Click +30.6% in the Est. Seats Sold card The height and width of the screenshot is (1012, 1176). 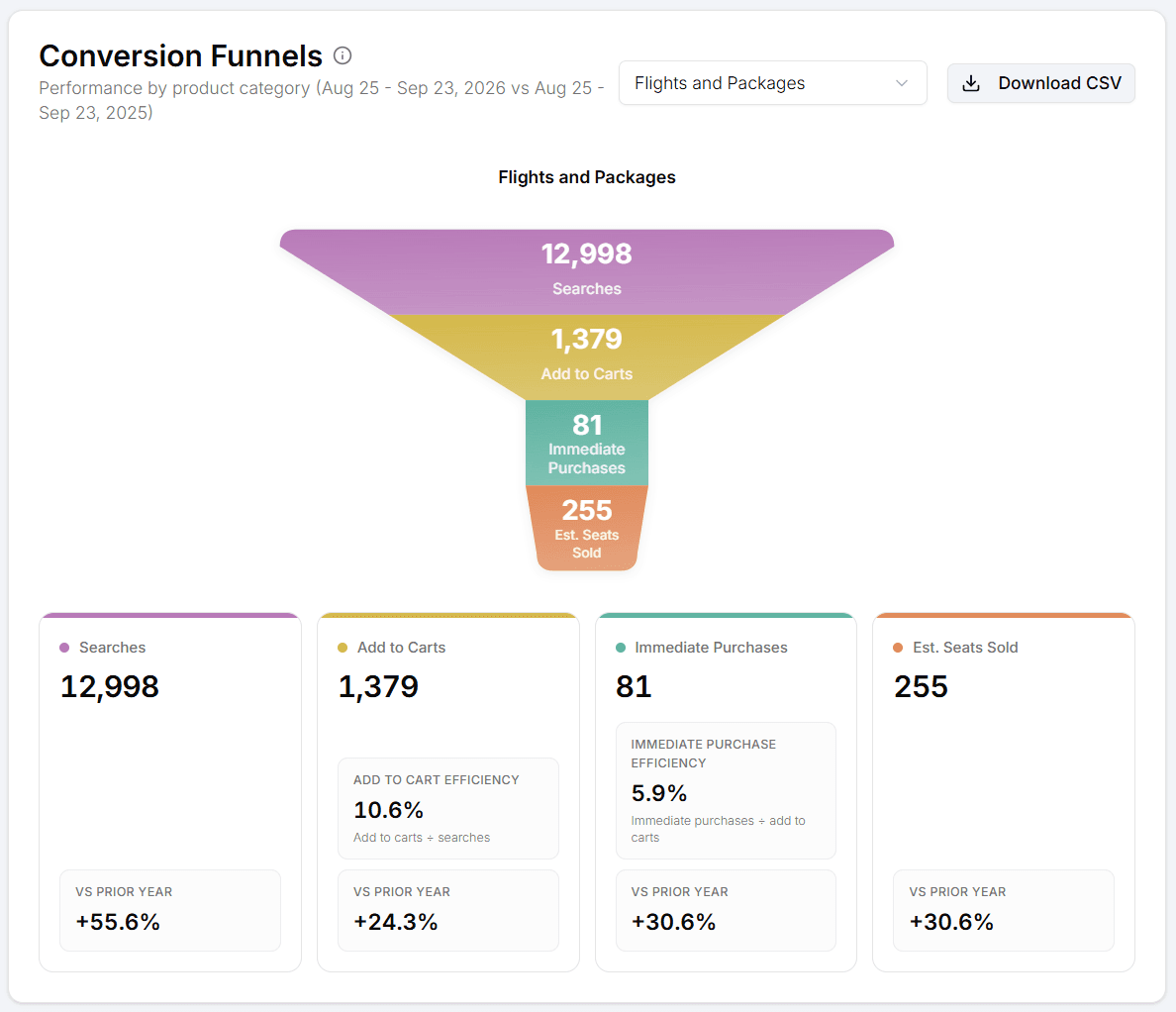pyautogui.click(x=951, y=922)
